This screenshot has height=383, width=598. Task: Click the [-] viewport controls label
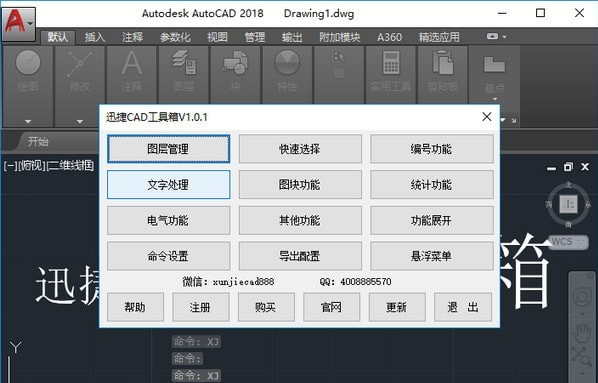10,166
